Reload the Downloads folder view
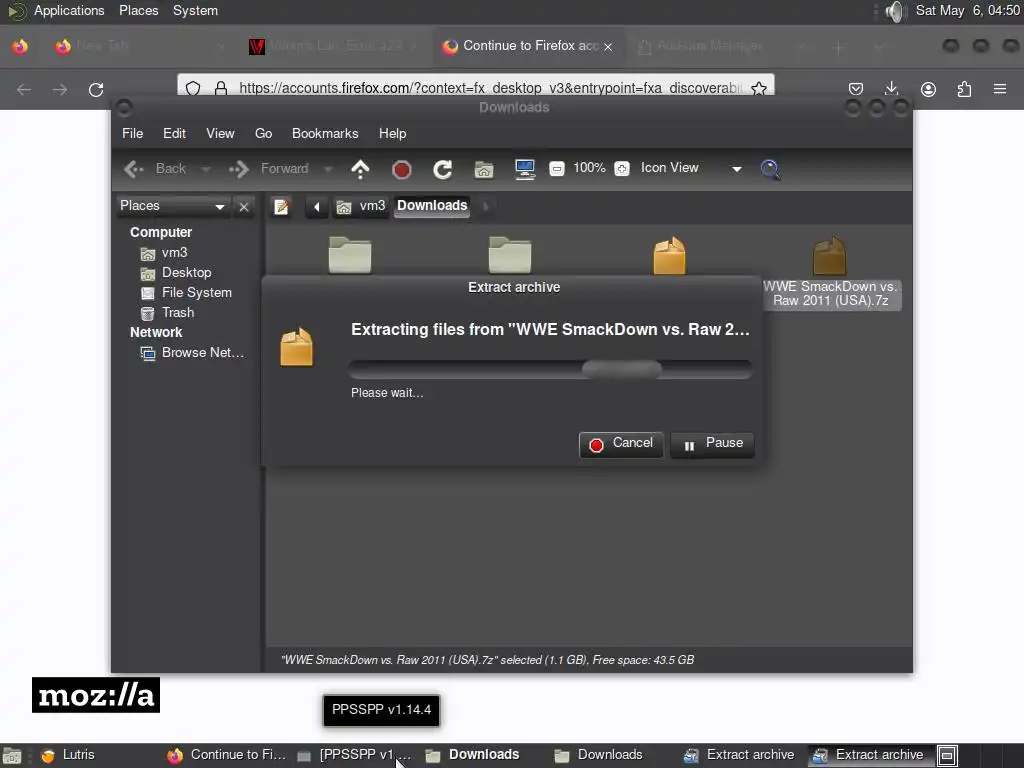 point(443,170)
